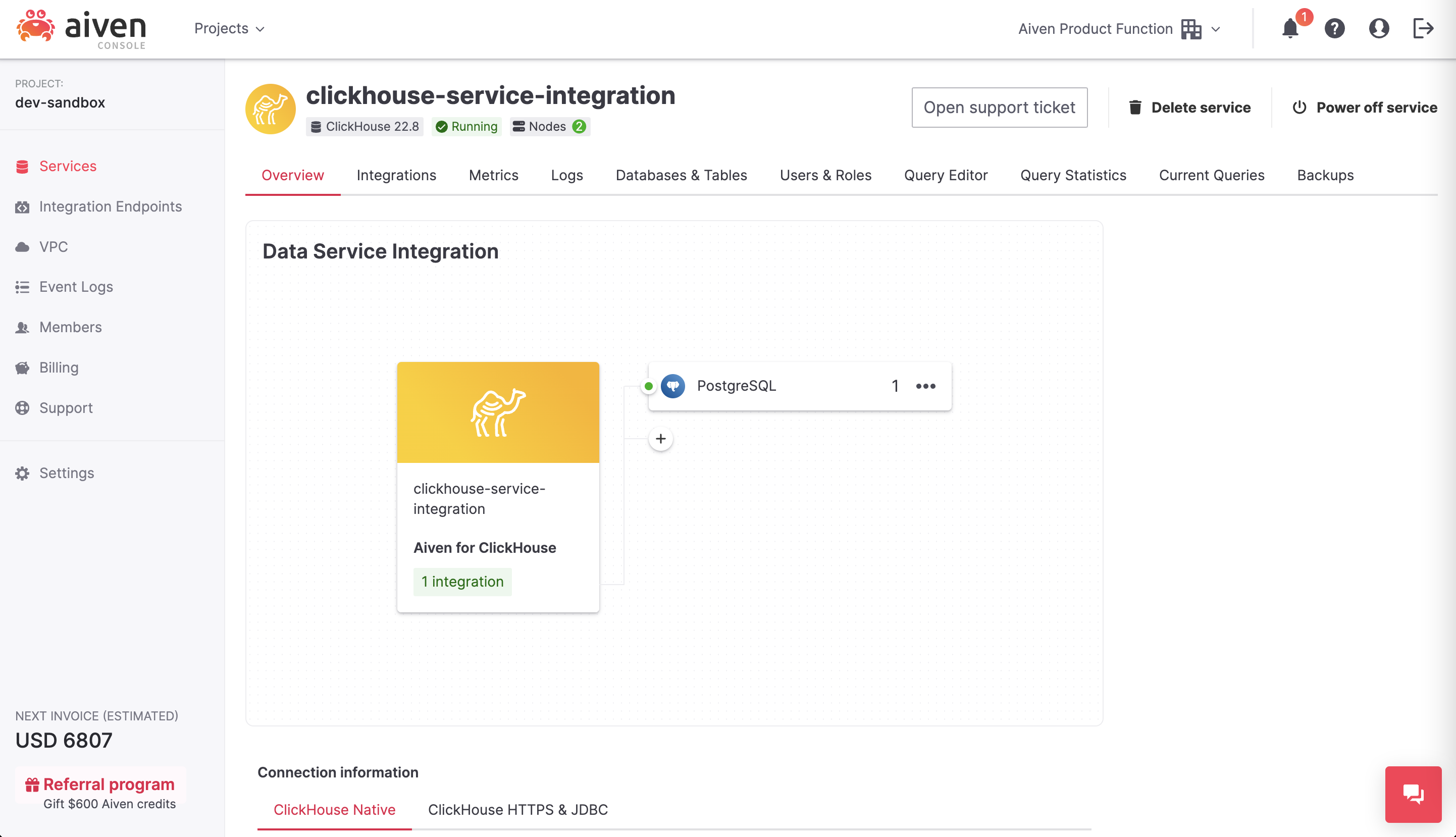Click the Settings gear icon

(x=22, y=473)
